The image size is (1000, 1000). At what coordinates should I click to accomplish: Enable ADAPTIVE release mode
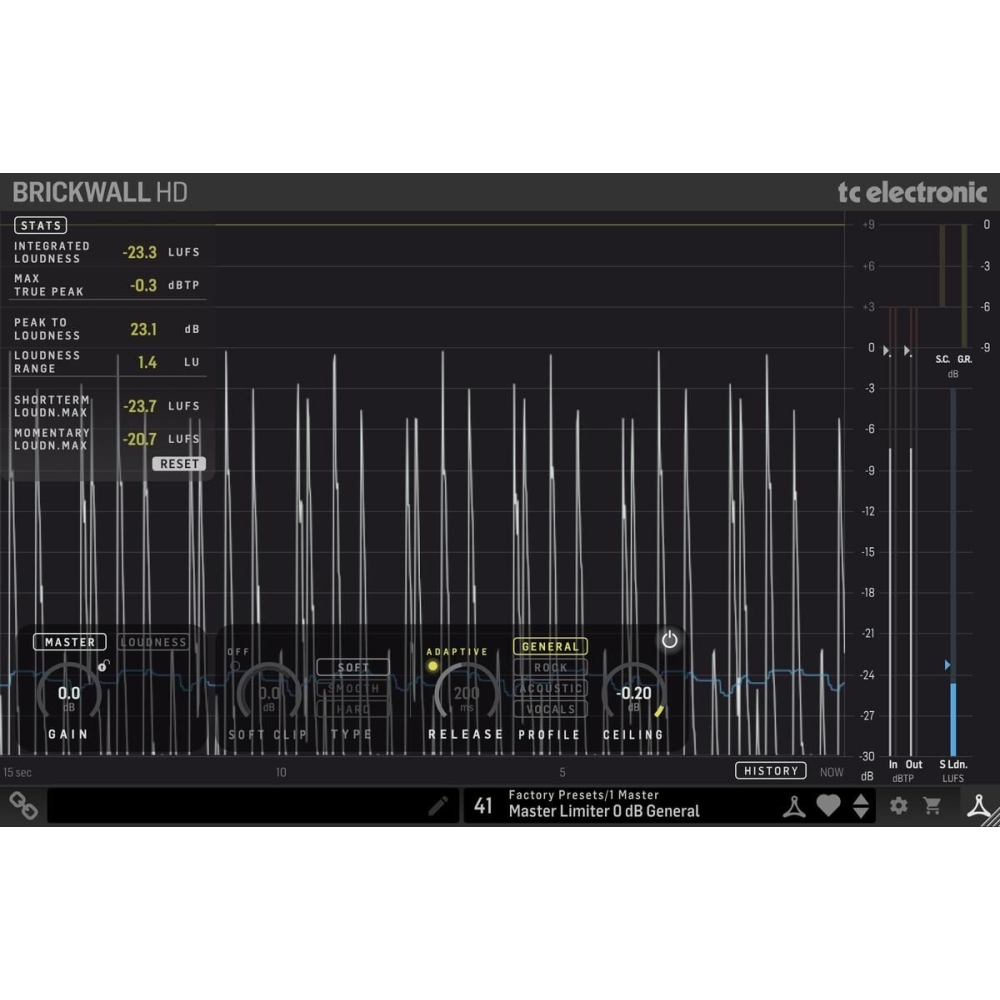coord(456,651)
